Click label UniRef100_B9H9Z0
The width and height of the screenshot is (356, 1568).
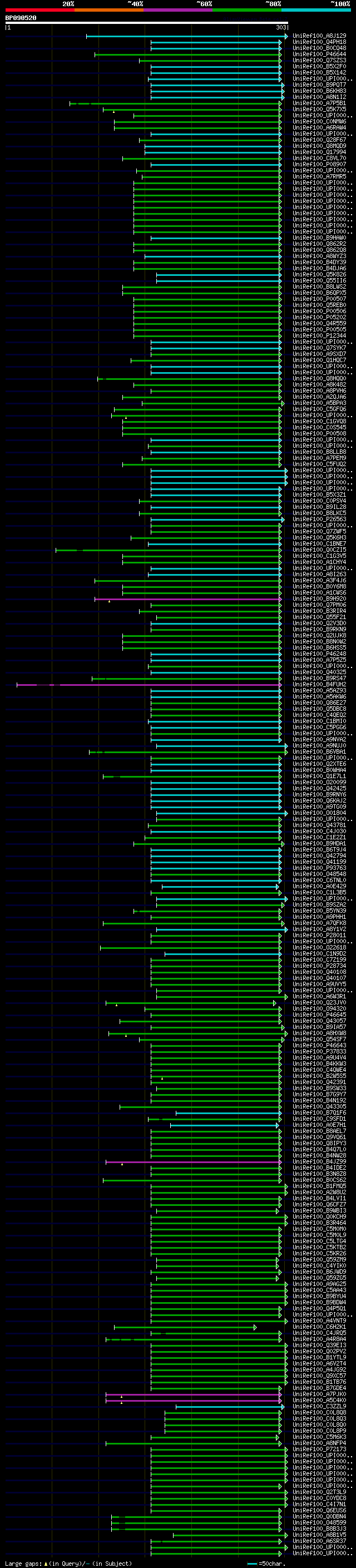[x=319, y=599]
